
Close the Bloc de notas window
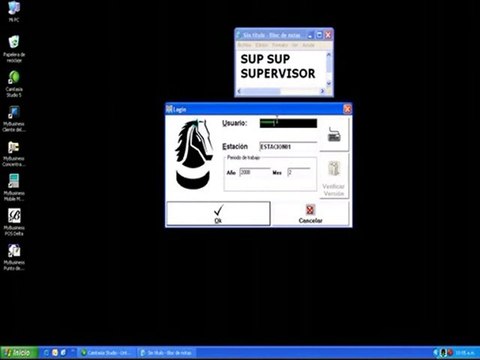coord(328,35)
